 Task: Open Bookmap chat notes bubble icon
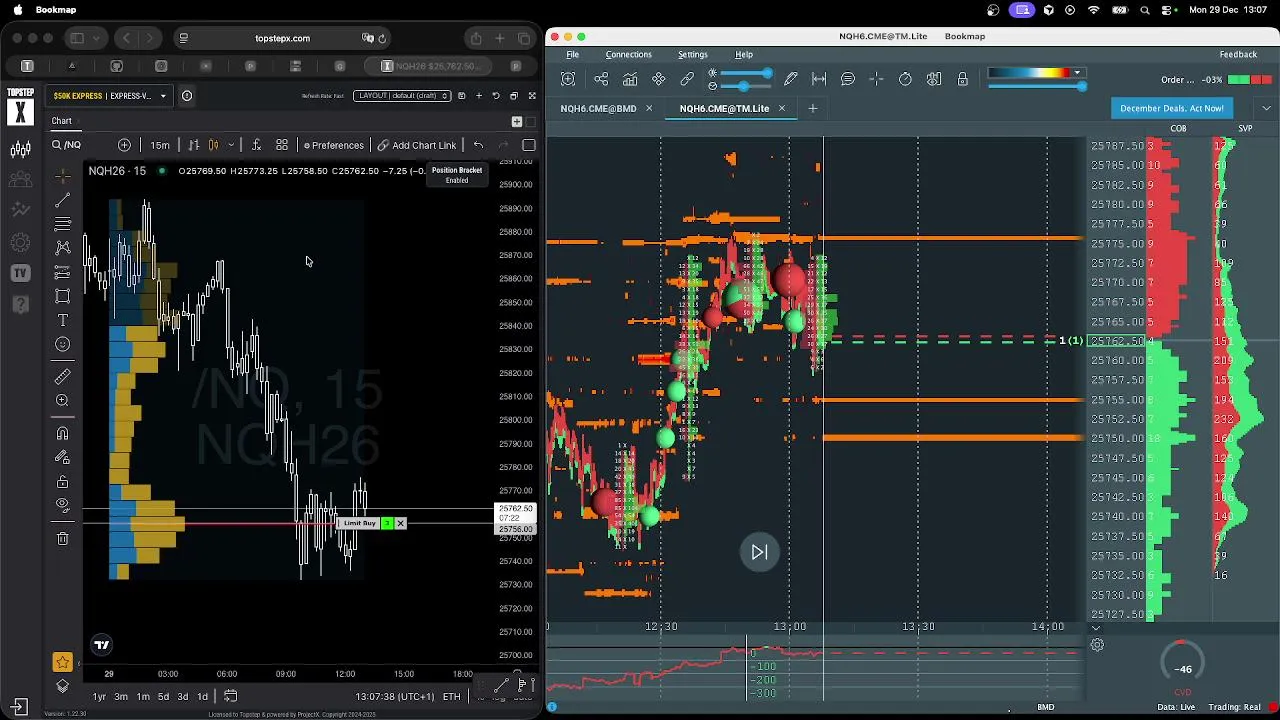tap(848, 79)
